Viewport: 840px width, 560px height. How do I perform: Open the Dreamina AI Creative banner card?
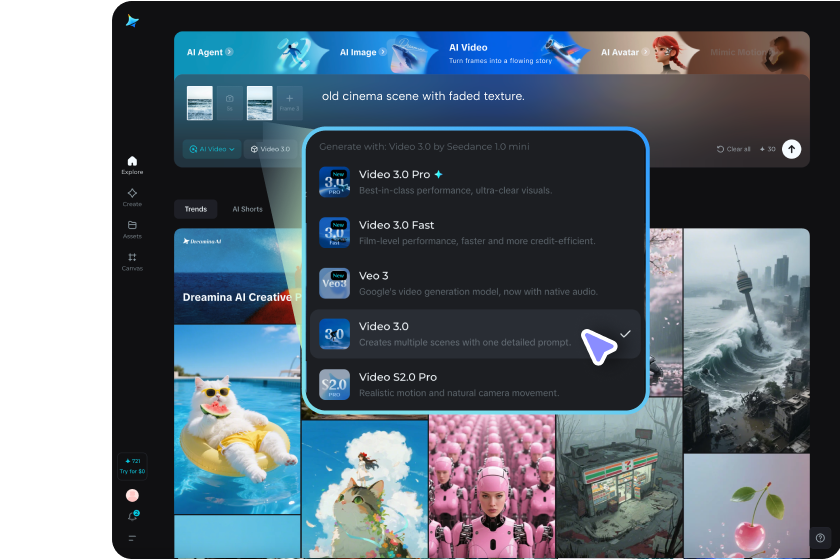[x=237, y=277]
